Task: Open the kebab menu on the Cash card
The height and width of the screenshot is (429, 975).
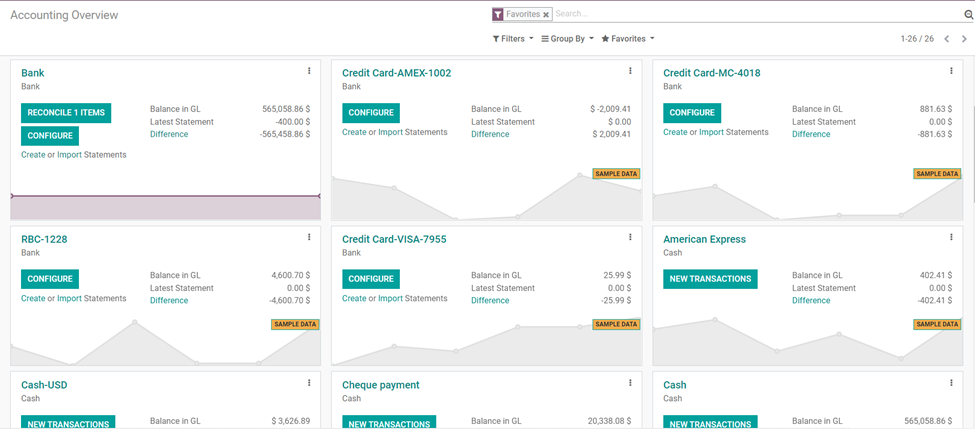Action: pyautogui.click(x=951, y=383)
